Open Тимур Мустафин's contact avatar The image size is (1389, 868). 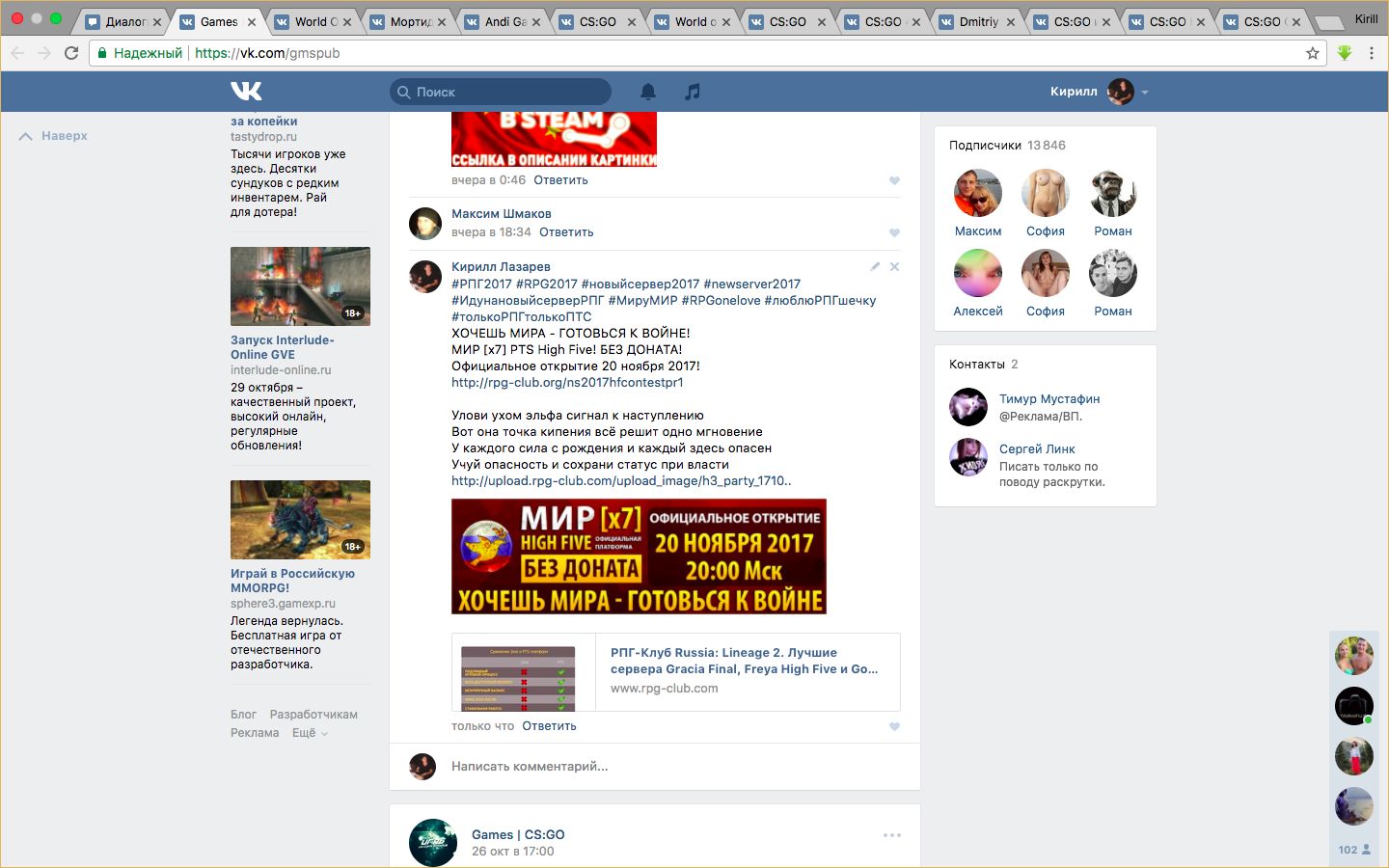tap(968, 407)
